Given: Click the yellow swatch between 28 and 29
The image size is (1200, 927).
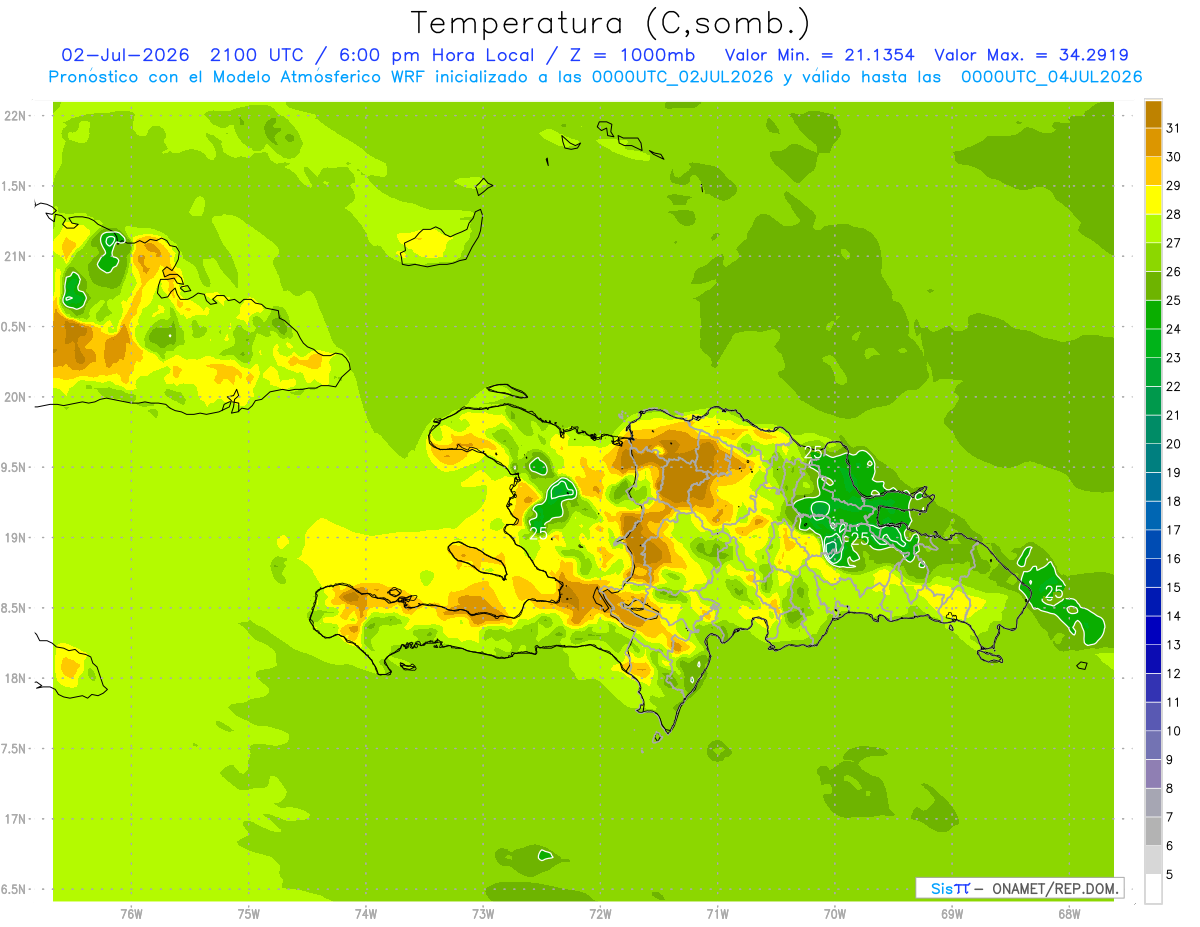Looking at the screenshot, I should pos(1153,200).
